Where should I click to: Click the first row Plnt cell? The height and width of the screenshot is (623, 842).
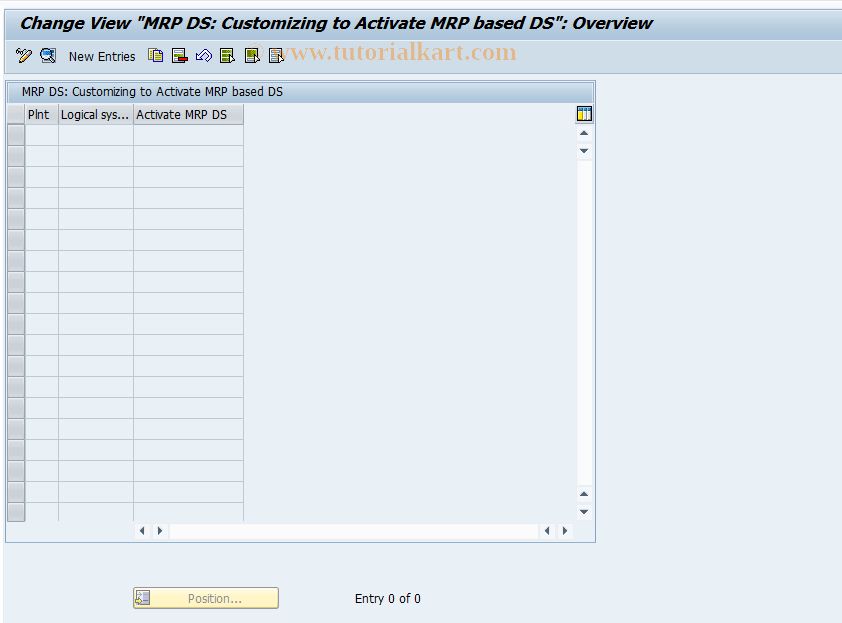point(42,135)
